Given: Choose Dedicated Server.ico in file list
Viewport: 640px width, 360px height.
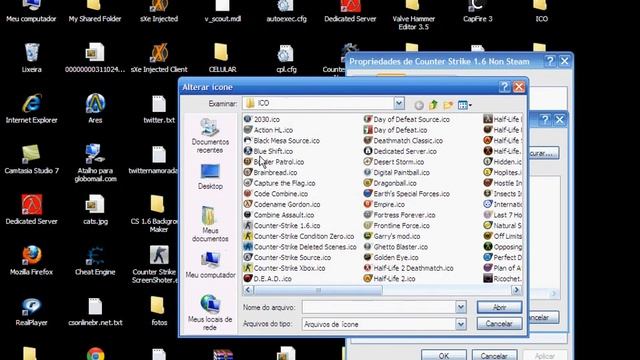Looking at the screenshot, I should [x=400, y=151].
